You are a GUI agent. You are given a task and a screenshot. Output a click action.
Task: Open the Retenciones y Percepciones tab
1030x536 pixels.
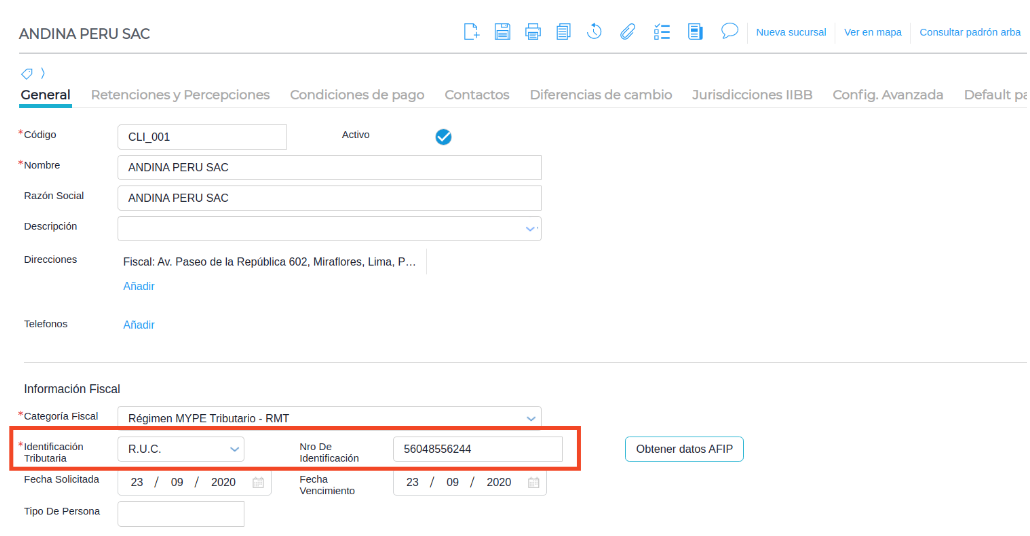click(180, 95)
